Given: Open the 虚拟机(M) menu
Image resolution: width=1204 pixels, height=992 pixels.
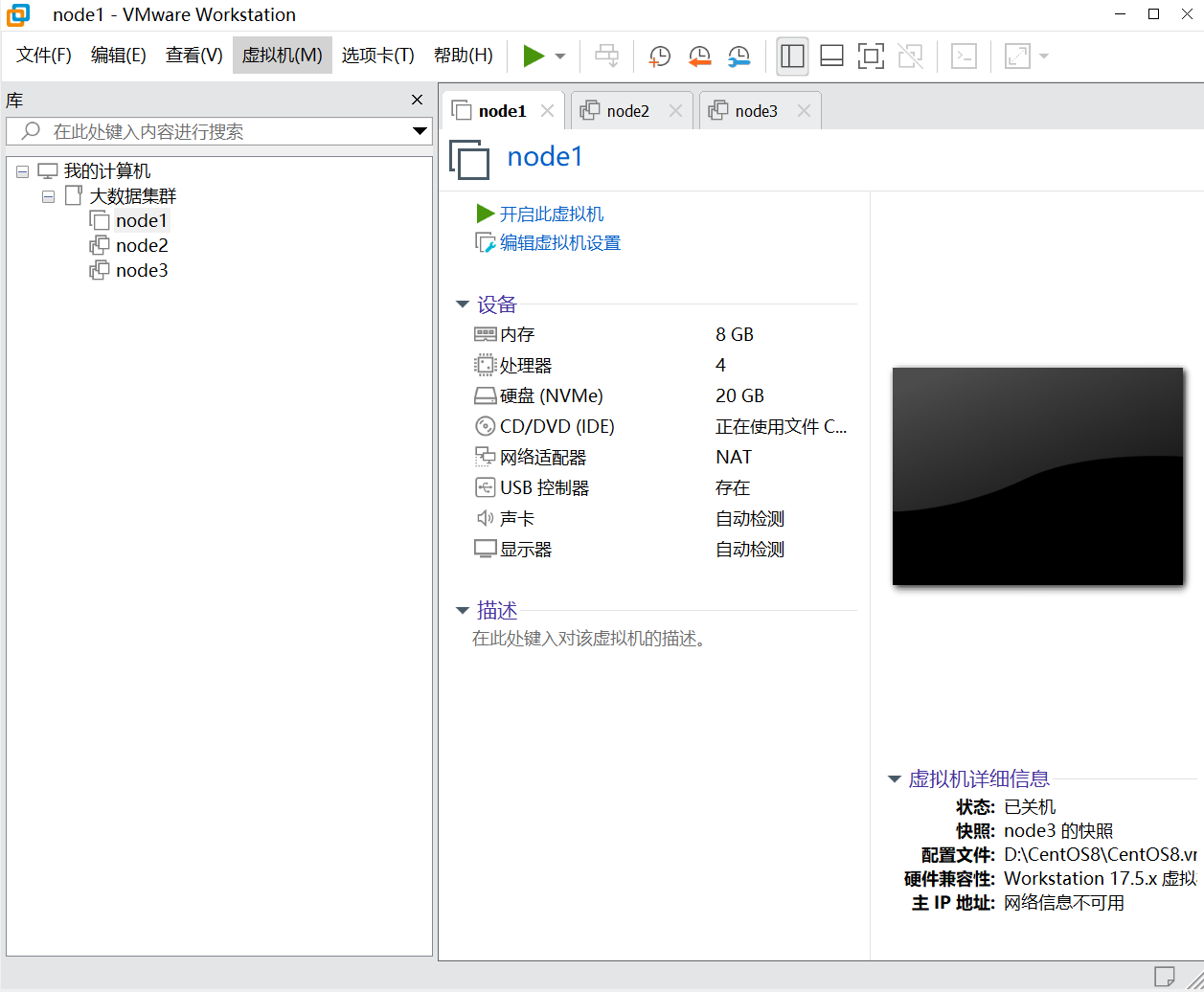Looking at the screenshot, I should click(282, 55).
